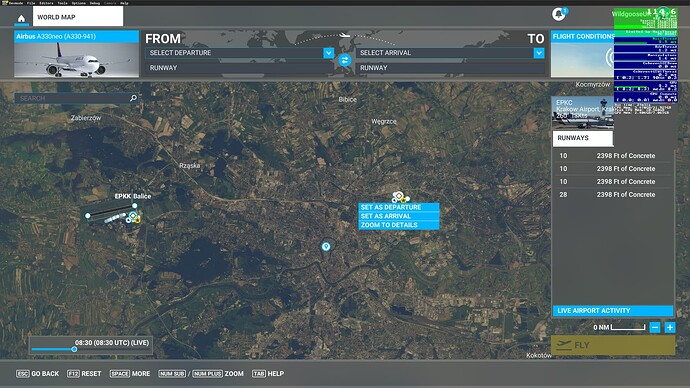Image resolution: width=690 pixels, height=388 pixels.
Task: Open the arrival Runway selector
Action: (450, 68)
